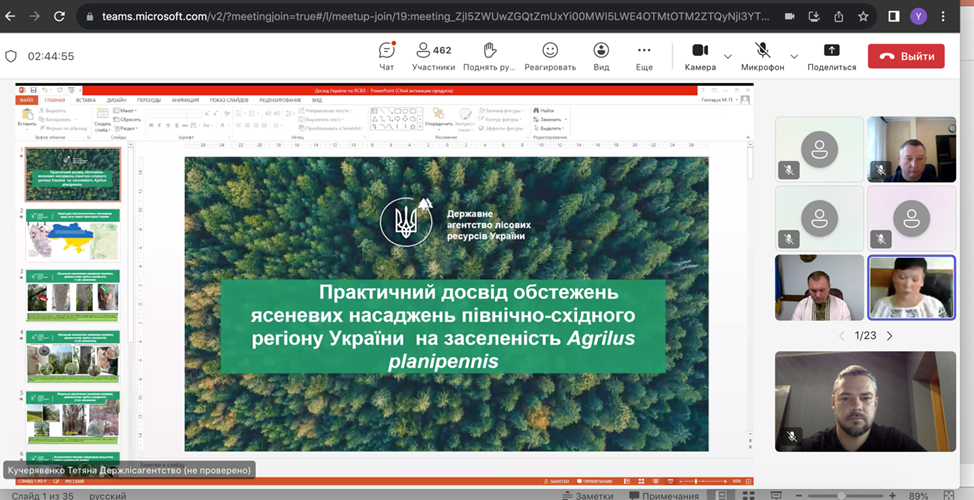Select slide 4 thumbnail
Image resolution: width=974 pixels, height=500 pixels.
pyautogui.click(x=73, y=357)
